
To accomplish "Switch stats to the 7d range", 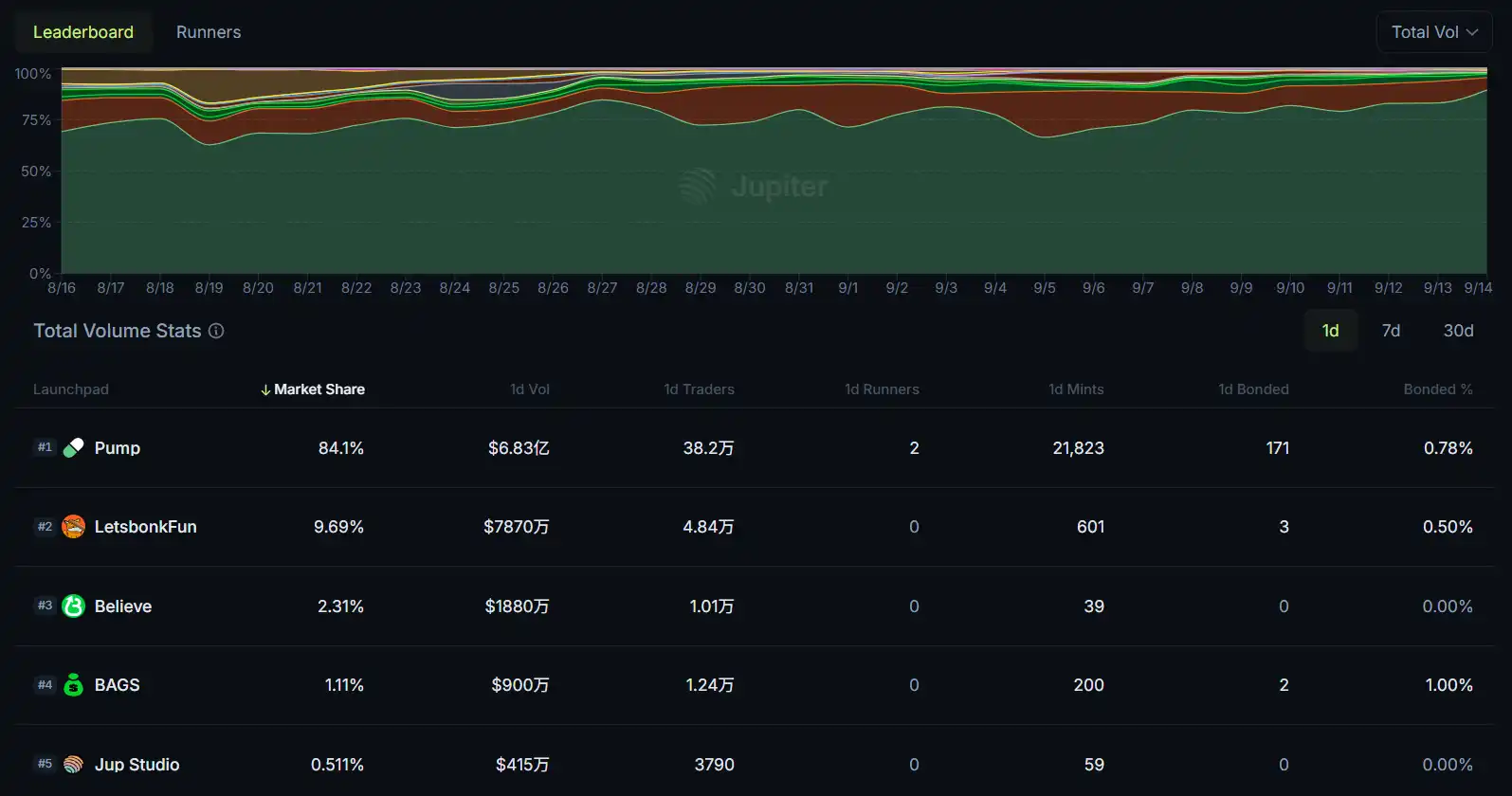I will pyautogui.click(x=1391, y=331).
